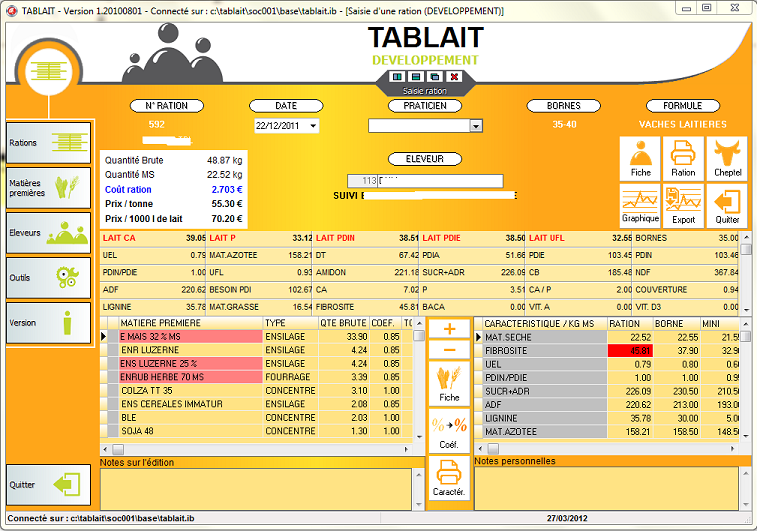Select the BLE row
The height and width of the screenshot is (531, 757).
pos(256,418)
